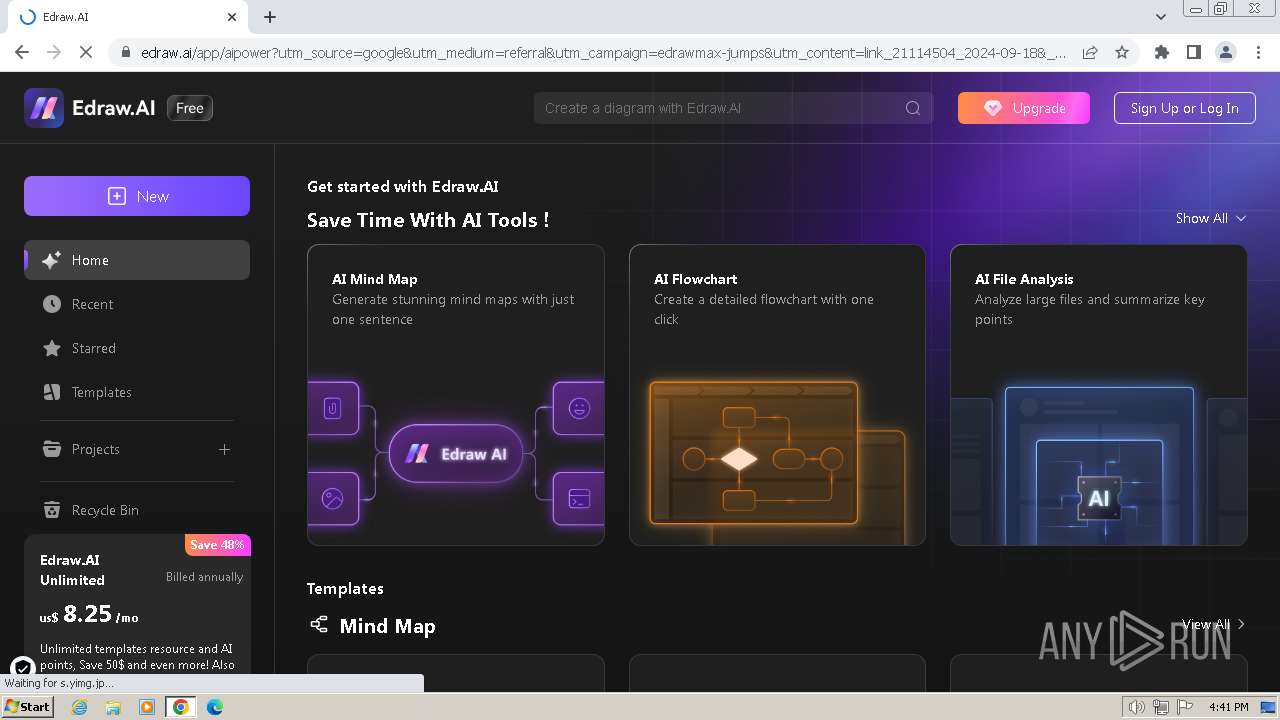1280x720 pixels.
Task: Reload page with browser stop/reload icon
Action: point(86,52)
